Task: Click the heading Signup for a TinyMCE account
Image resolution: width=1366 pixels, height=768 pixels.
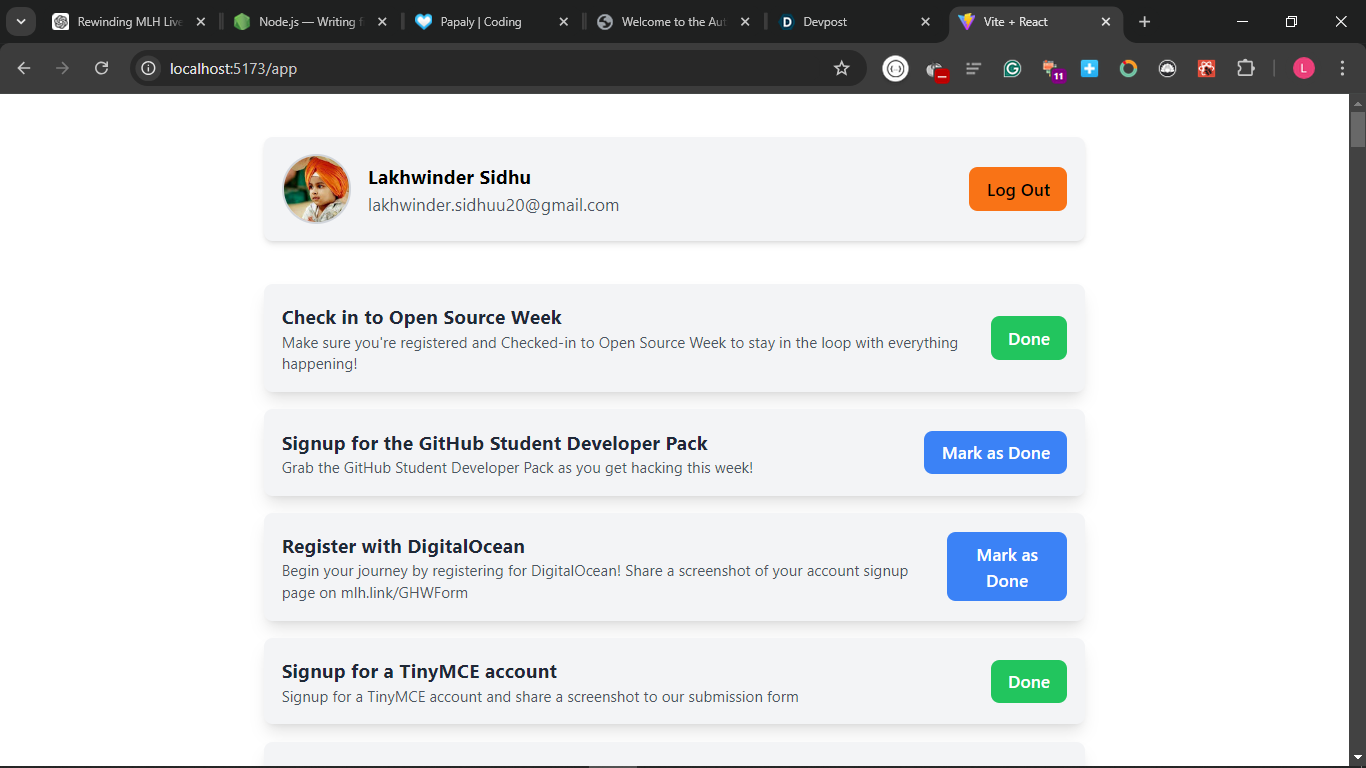Action: point(419,671)
